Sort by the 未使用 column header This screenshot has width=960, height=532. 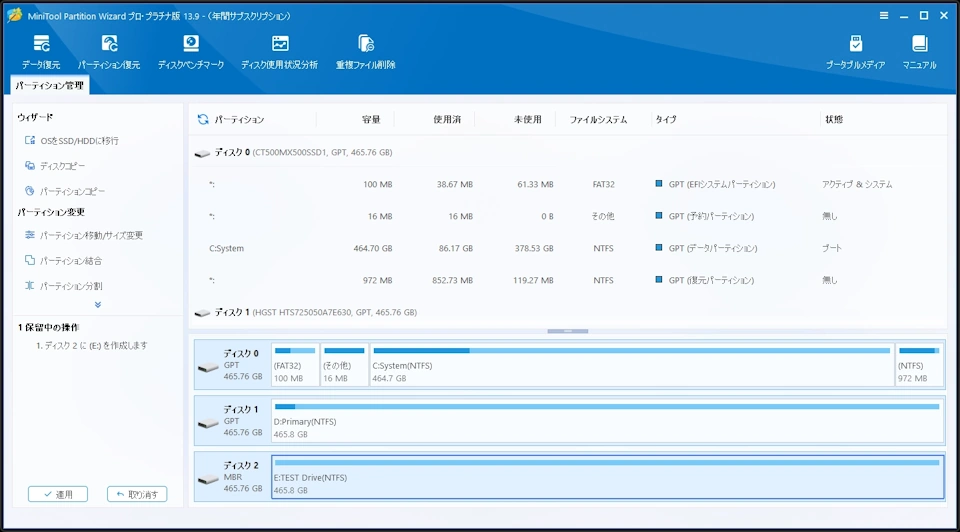[x=528, y=119]
